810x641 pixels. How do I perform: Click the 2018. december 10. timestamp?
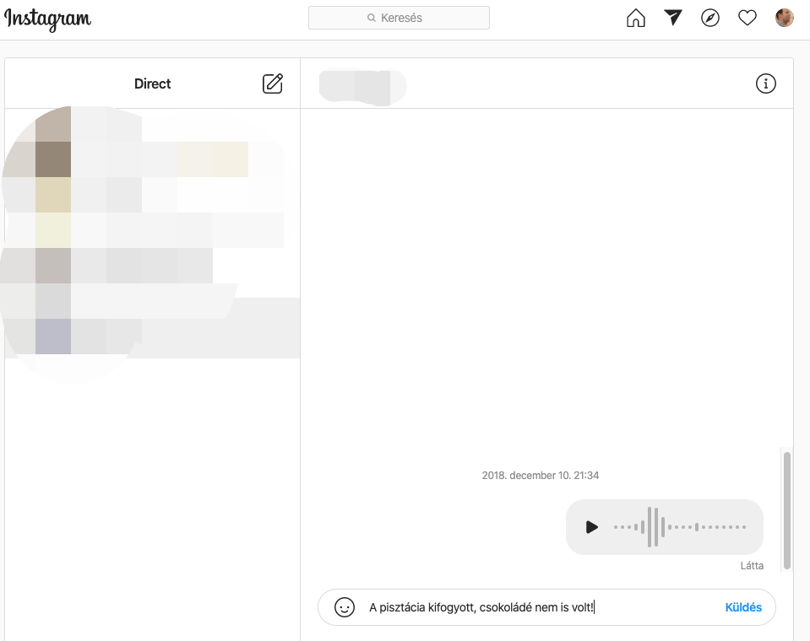pyautogui.click(x=540, y=475)
